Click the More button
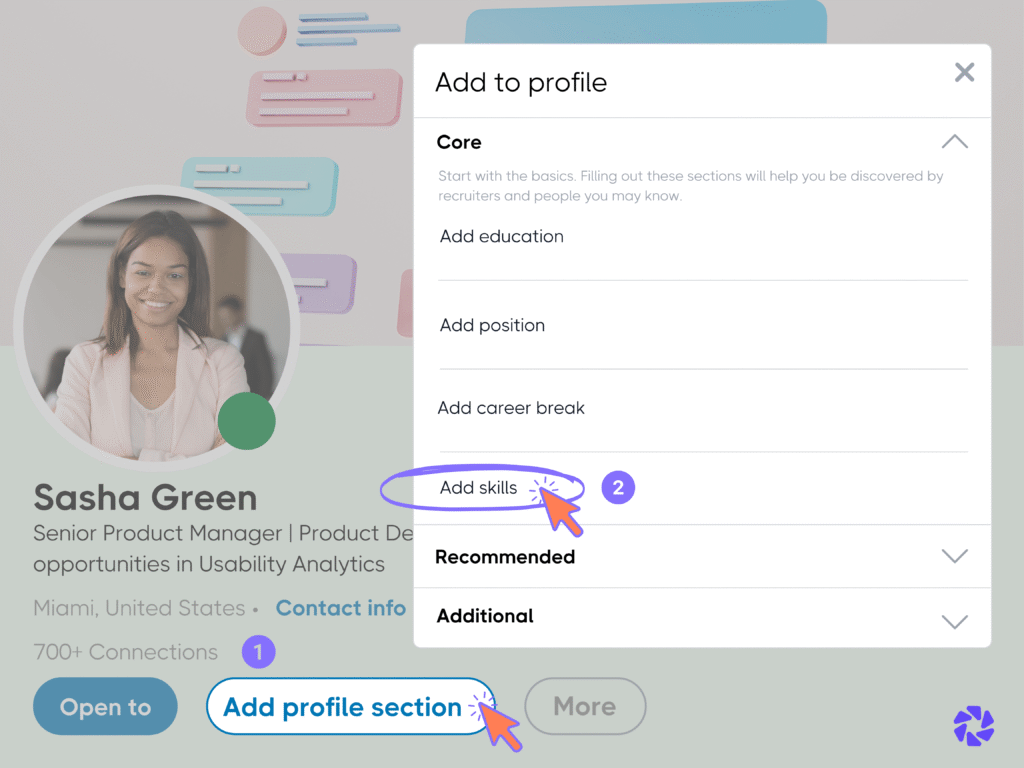This screenshot has width=1024, height=768. [x=585, y=706]
